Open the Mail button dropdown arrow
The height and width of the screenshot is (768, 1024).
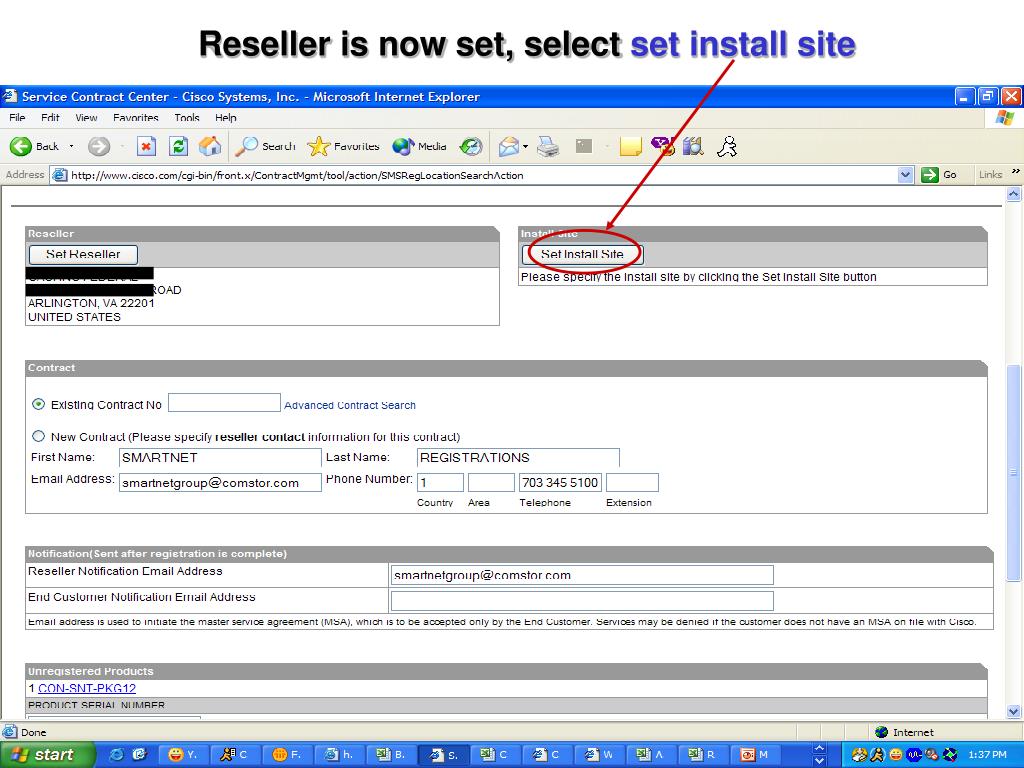click(x=525, y=146)
